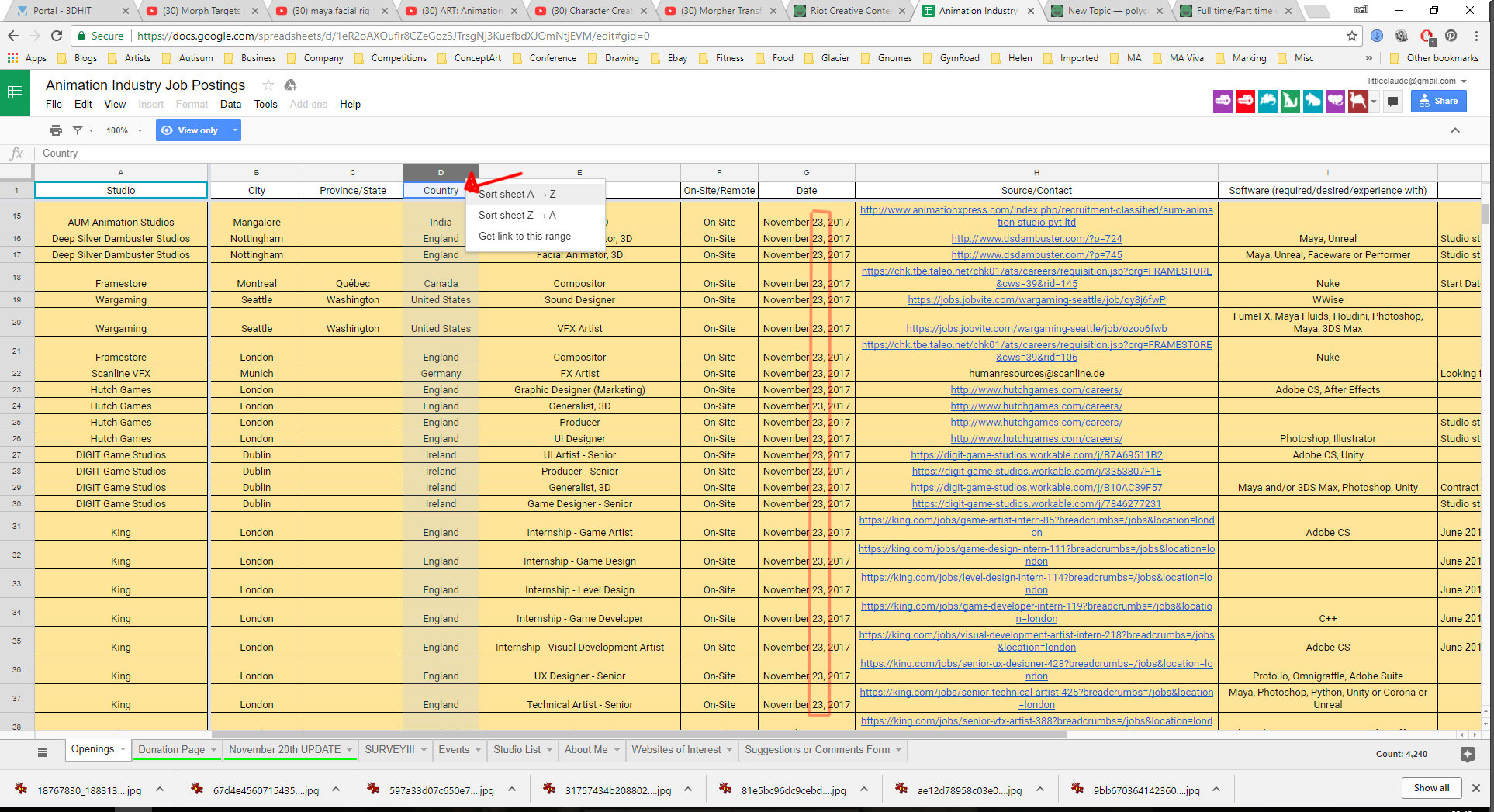
Task: Open the littleclaude@gmail.com account dropdown
Action: tap(1417, 81)
